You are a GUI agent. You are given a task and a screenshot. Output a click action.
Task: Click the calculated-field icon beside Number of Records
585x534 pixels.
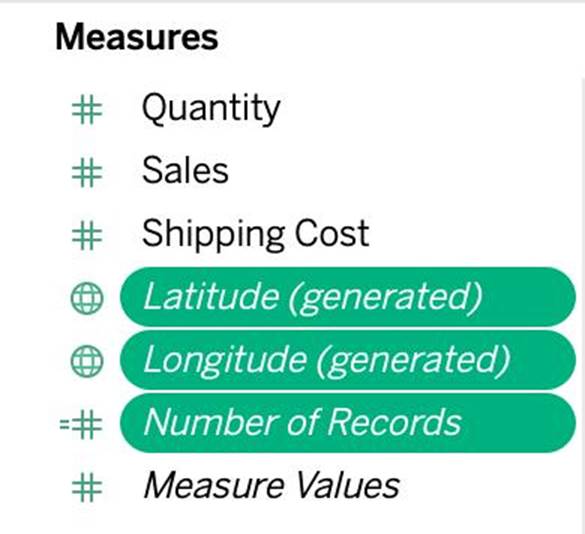click(x=81, y=424)
